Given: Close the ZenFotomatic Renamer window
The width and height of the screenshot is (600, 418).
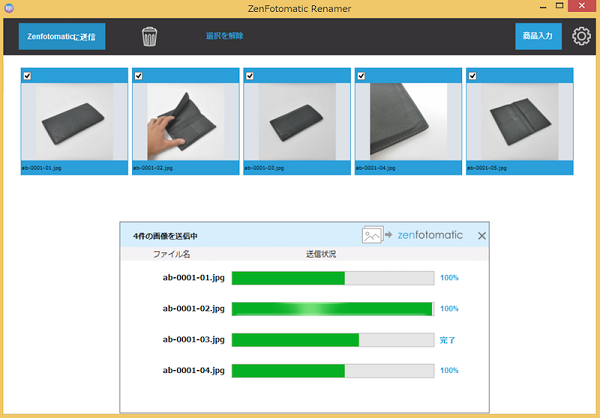Looking at the screenshot, I should 582,6.
